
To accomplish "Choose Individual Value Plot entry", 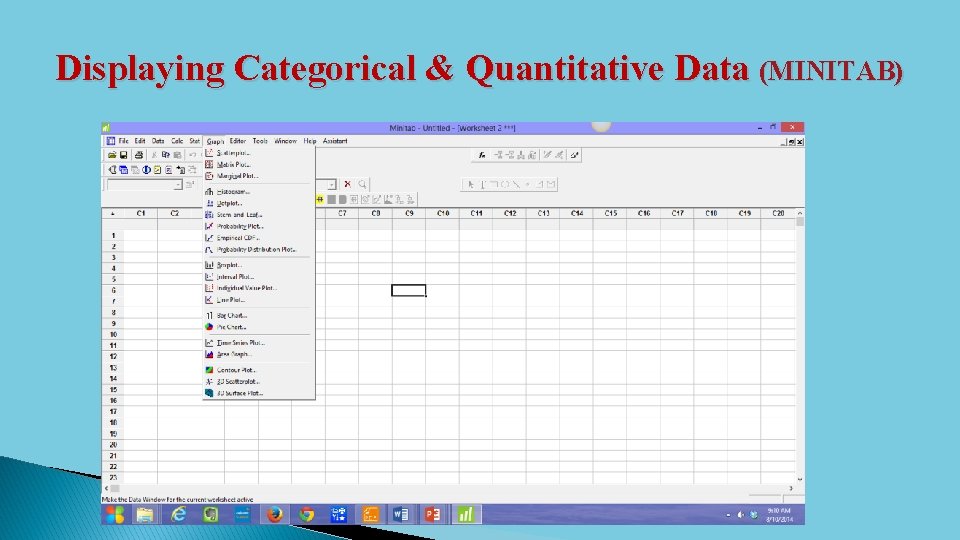I will point(257,288).
